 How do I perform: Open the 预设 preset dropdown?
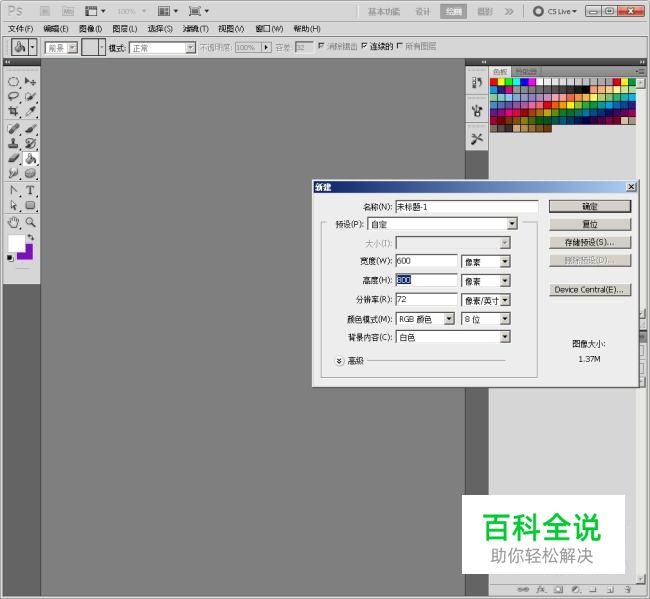pyautogui.click(x=511, y=224)
